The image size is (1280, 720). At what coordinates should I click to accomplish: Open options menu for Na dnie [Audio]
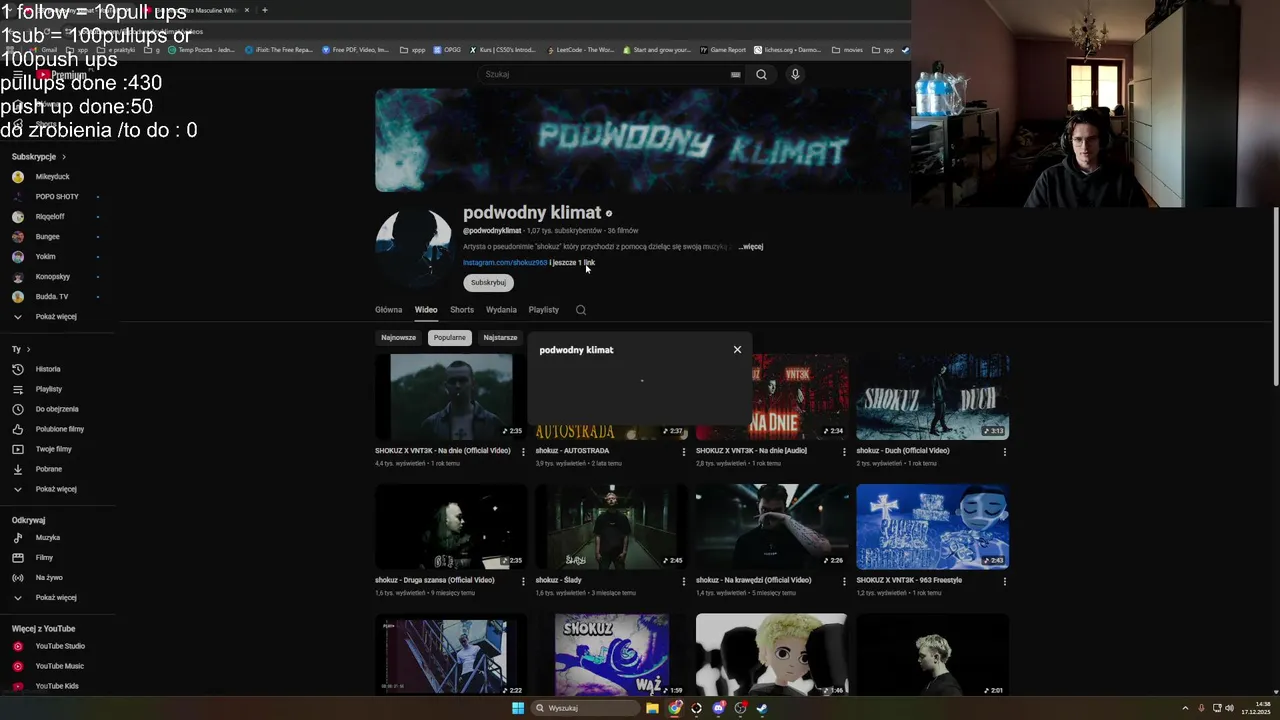pyautogui.click(x=844, y=452)
